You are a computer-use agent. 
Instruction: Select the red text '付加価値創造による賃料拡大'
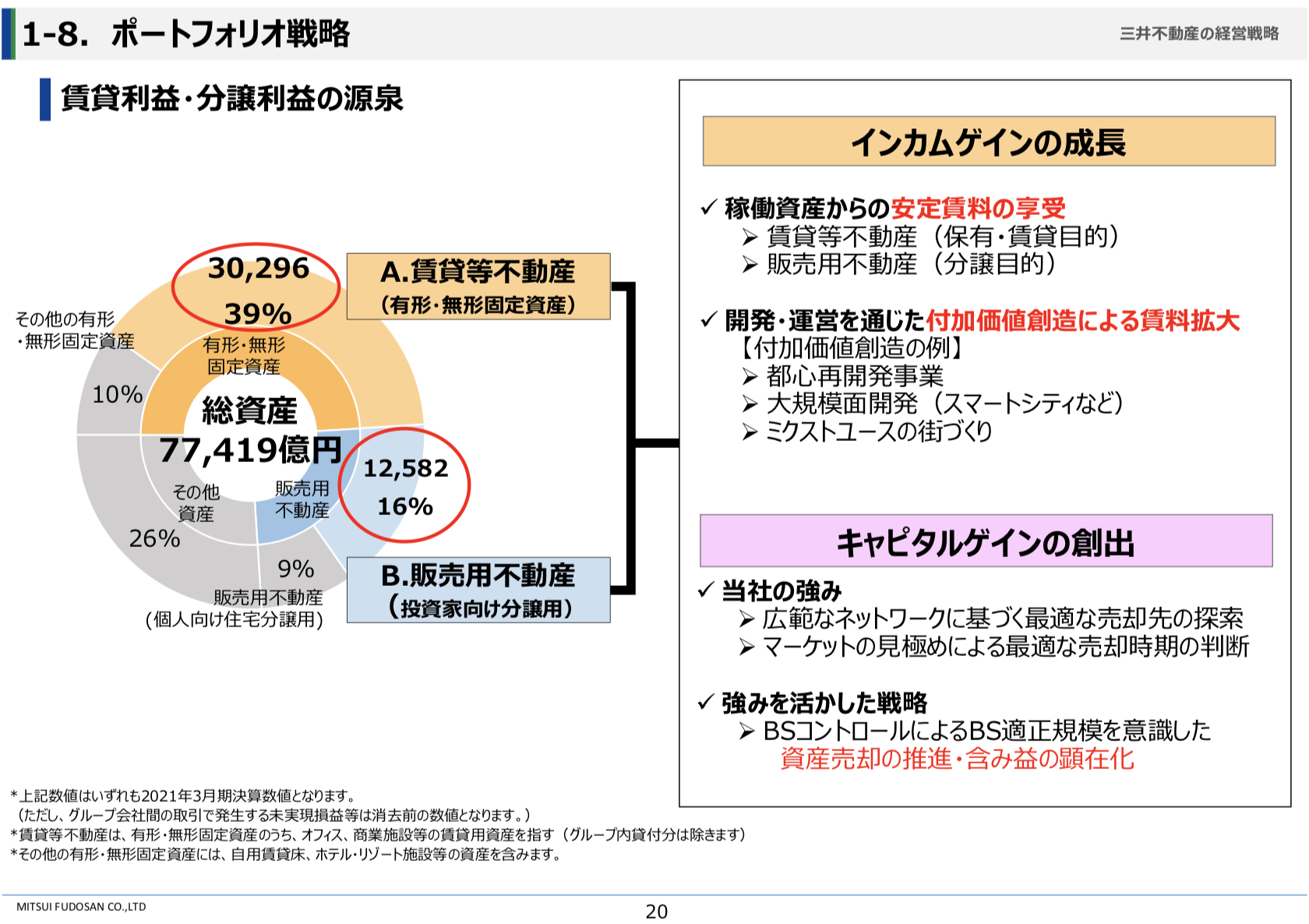click(1083, 320)
